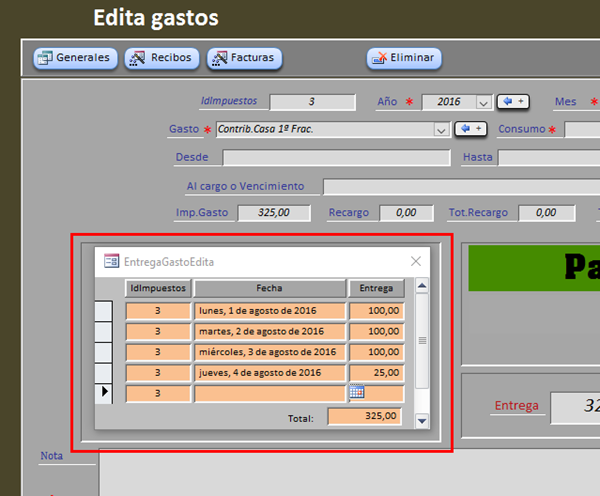600x496 pixels.
Task: Open the Facturas section
Action: (x=244, y=58)
